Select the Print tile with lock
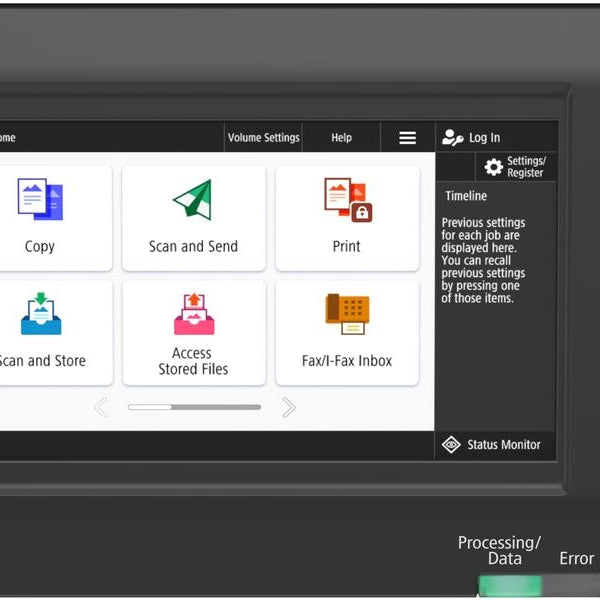Image resolution: width=600 pixels, height=600 pixels. (x=347, y=217)
